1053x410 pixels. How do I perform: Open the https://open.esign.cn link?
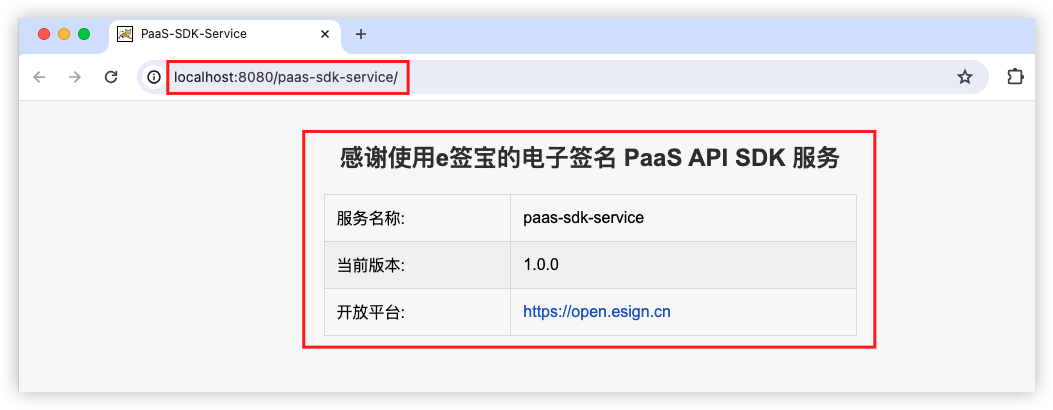[597, 312]
